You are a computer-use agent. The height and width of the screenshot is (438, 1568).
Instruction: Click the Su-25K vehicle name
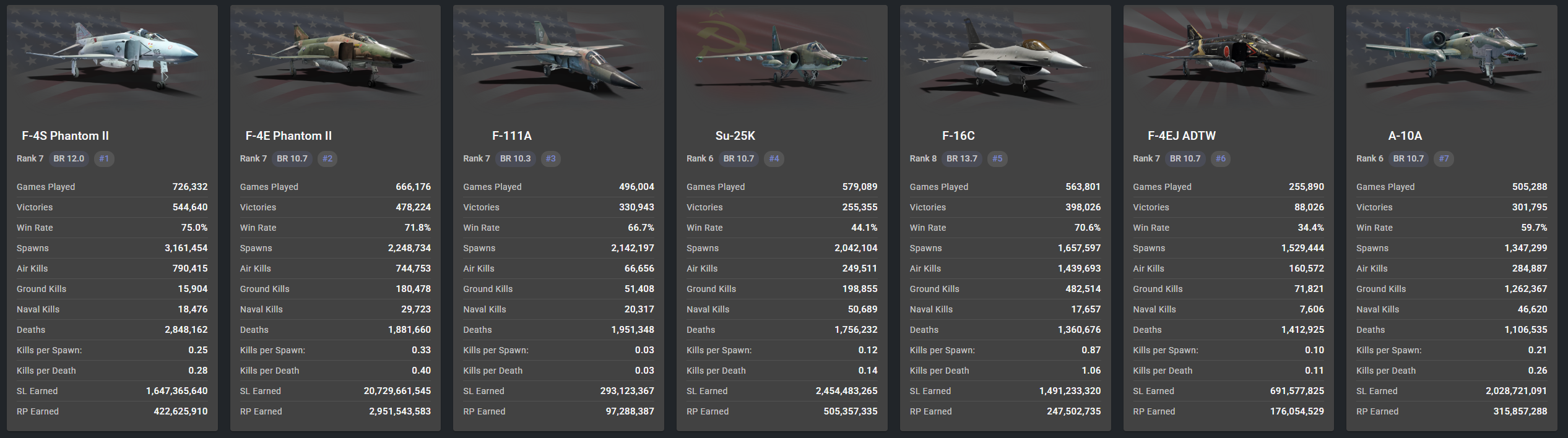735,135
